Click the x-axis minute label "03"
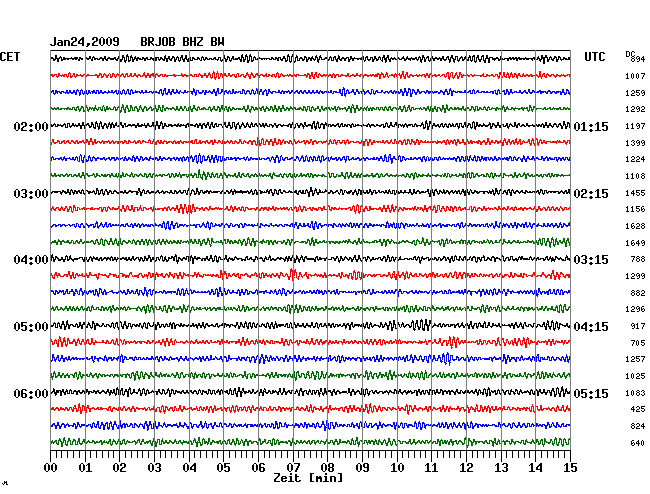This screenshot has width=650, height=494. point(154,468)
